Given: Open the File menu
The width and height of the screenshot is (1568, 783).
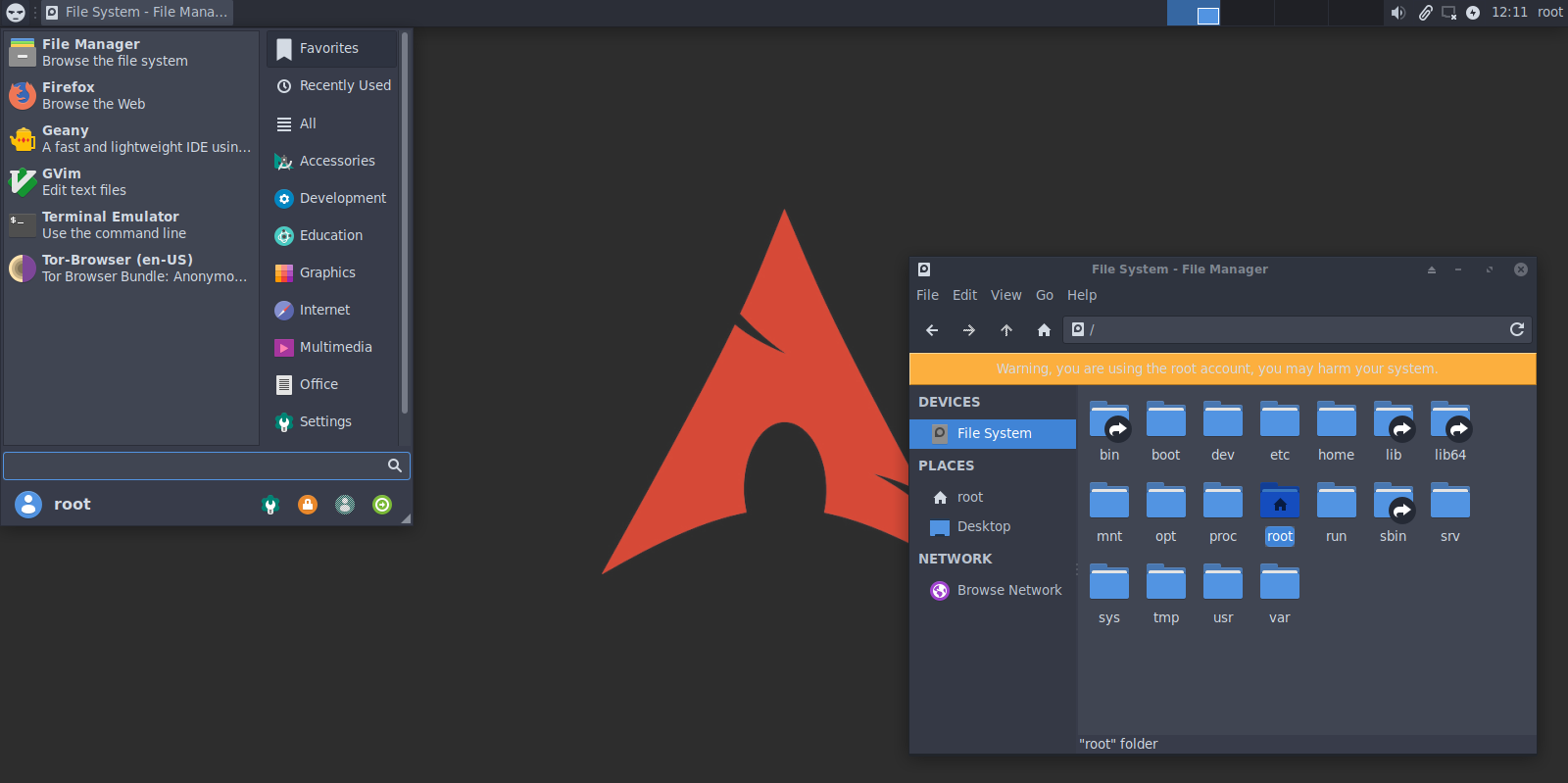Looking at the screenshot, I should coord(927,295).
